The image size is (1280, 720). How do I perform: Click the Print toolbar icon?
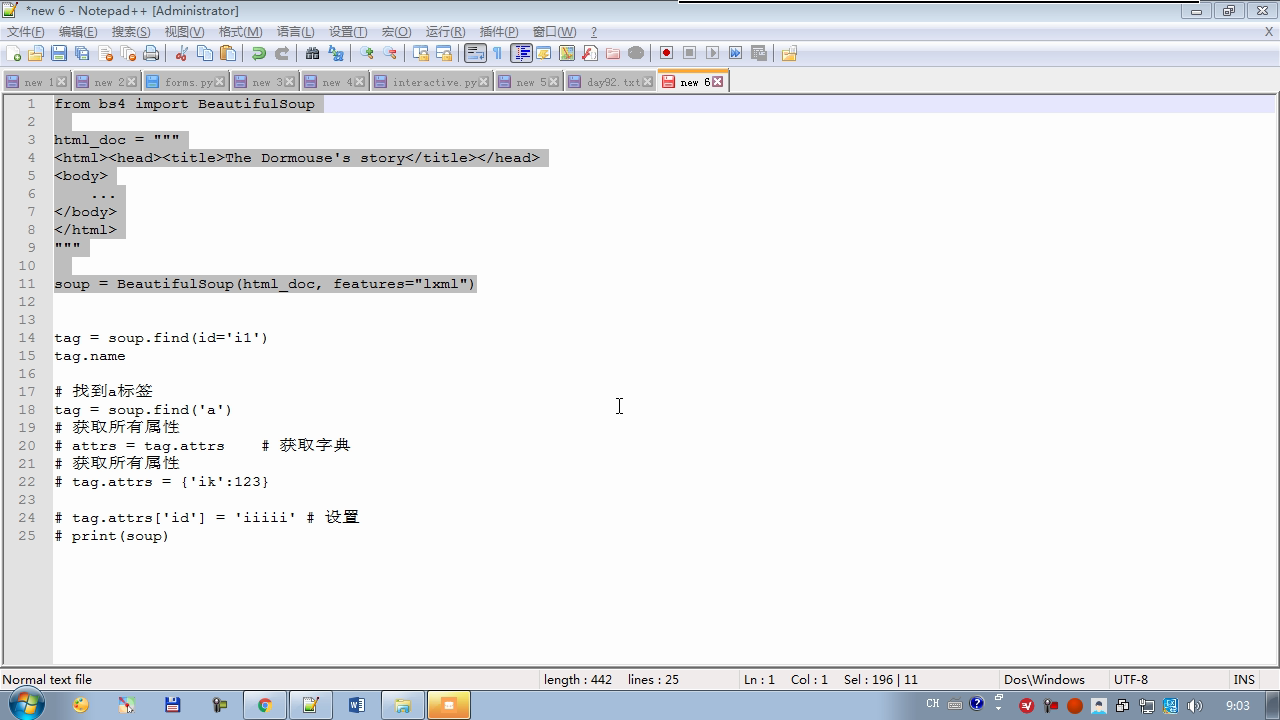pos(151,53)
